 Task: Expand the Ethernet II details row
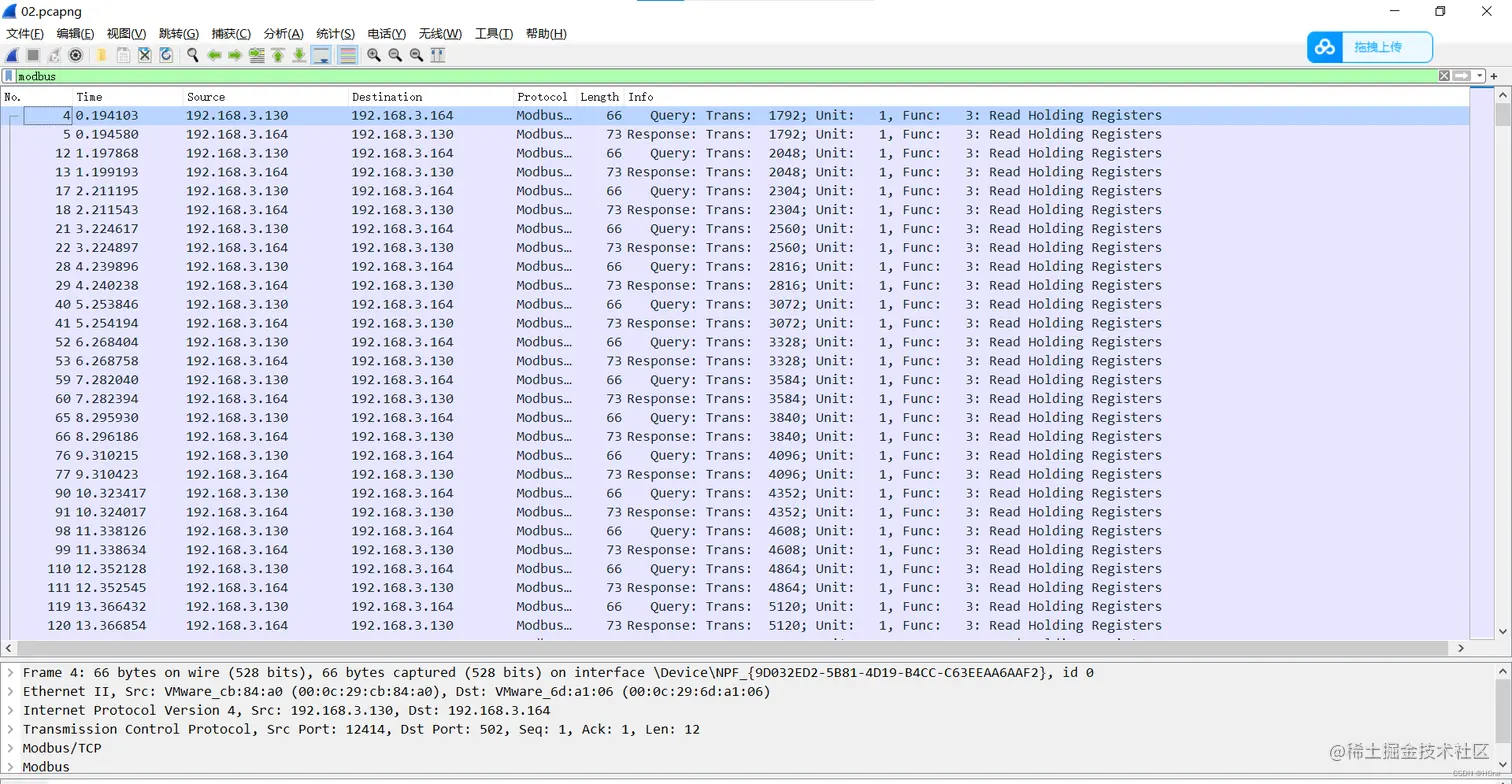[x=11, y=692]
